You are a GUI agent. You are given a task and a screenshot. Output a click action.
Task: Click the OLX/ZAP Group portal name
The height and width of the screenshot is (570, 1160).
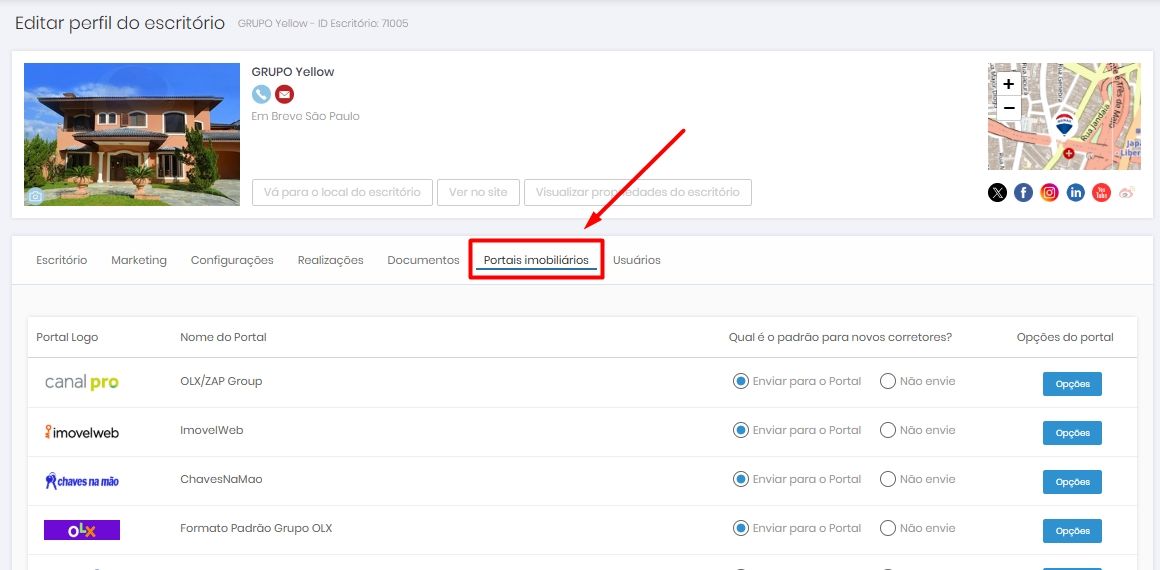(x=221, y=381)
